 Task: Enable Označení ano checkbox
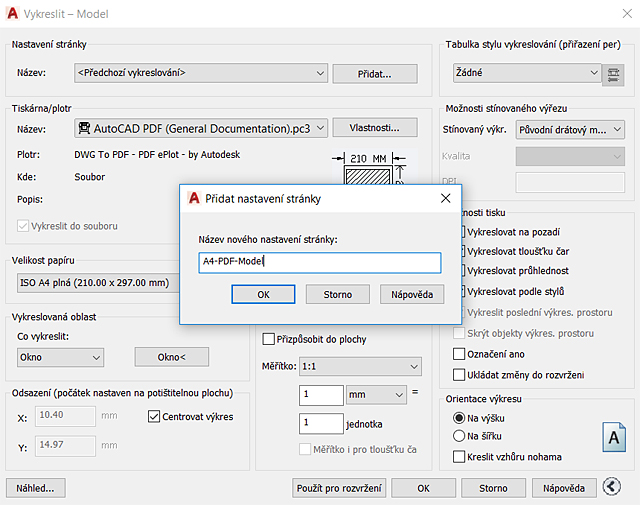(459, 354)
